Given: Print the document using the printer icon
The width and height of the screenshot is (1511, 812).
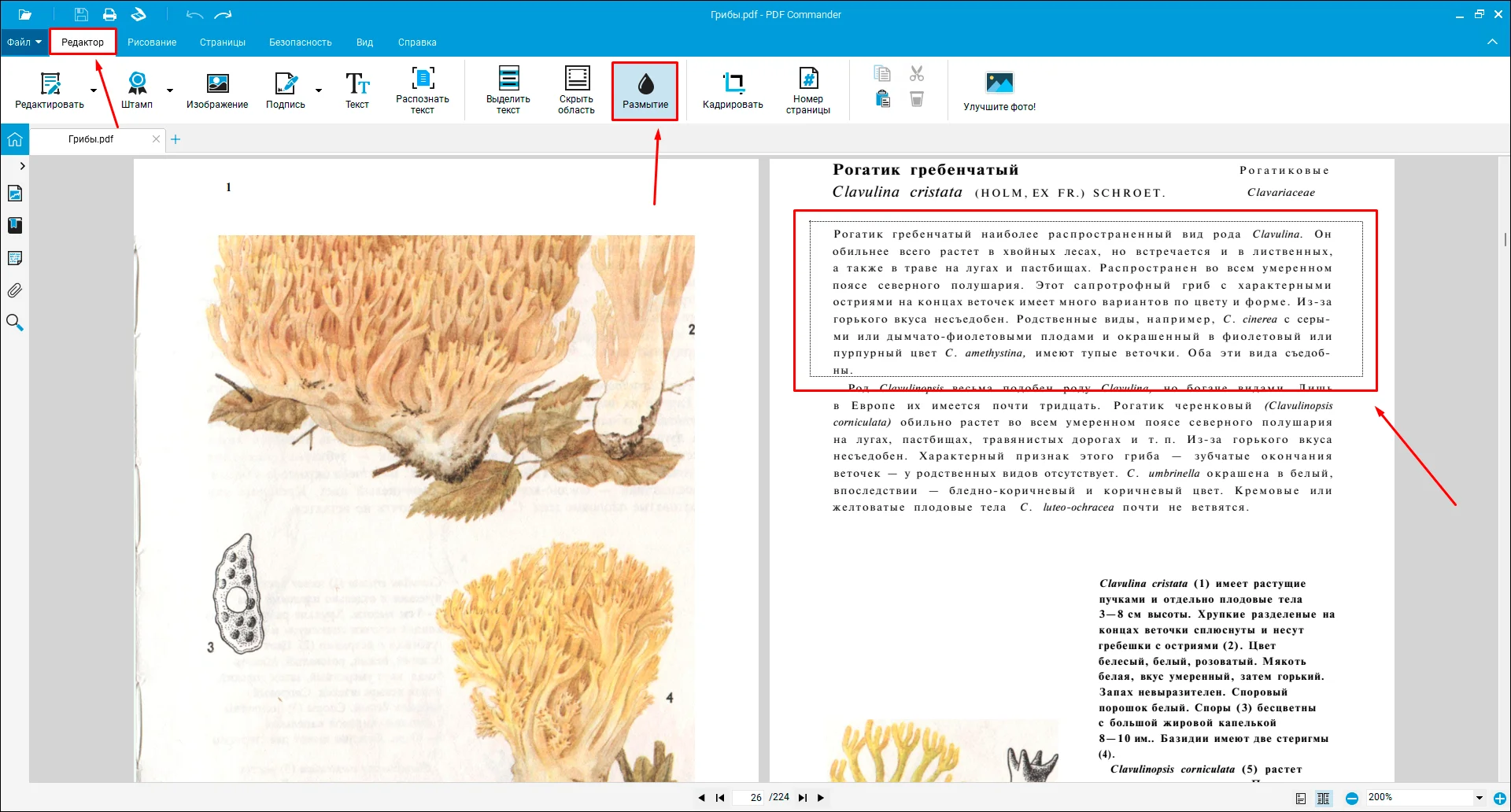Looking at the screenshot, I should [109, 14].
